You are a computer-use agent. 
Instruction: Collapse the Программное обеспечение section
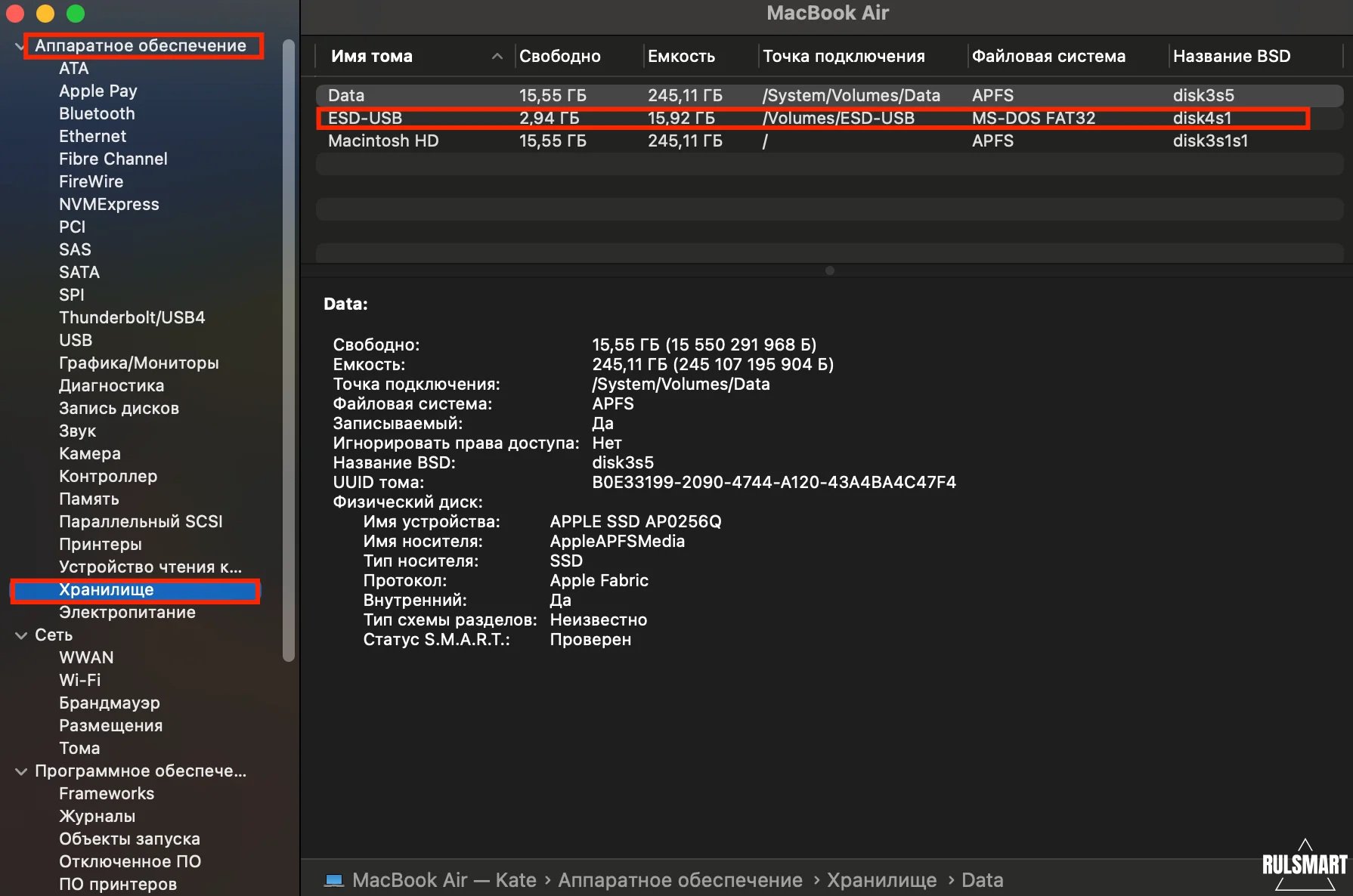(20, 771)
